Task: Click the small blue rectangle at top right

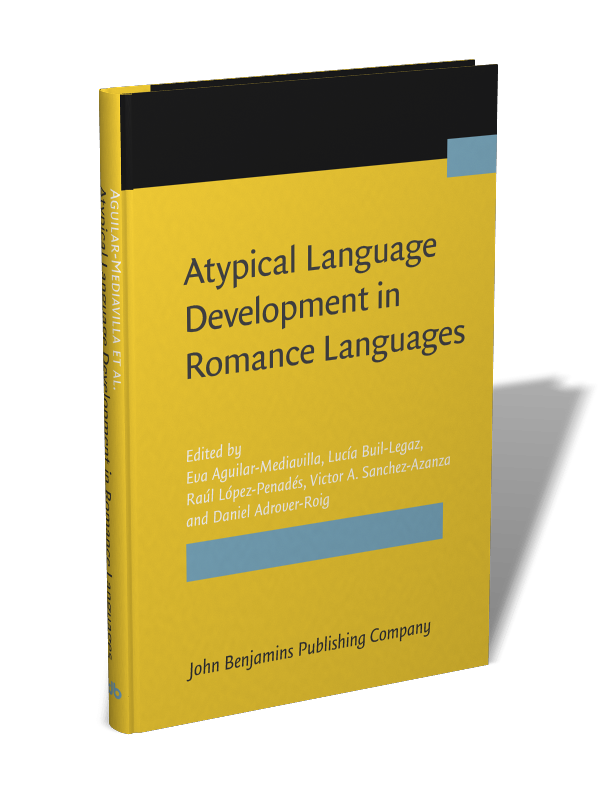Action: [471, 156]
